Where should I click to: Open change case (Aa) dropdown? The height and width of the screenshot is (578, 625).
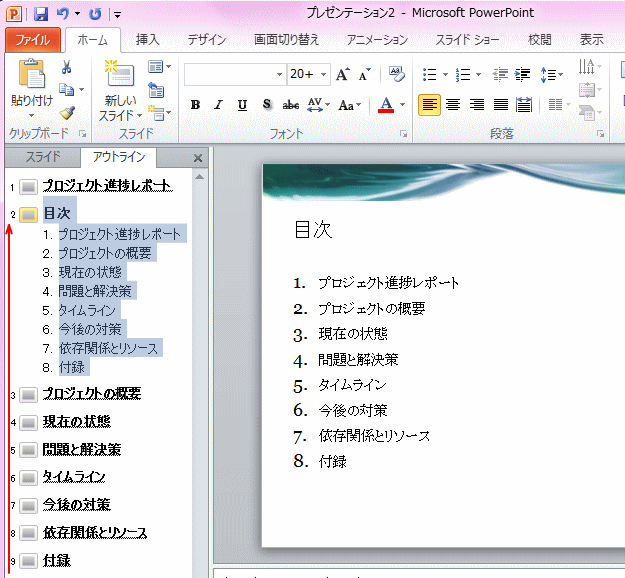point(350,105)
